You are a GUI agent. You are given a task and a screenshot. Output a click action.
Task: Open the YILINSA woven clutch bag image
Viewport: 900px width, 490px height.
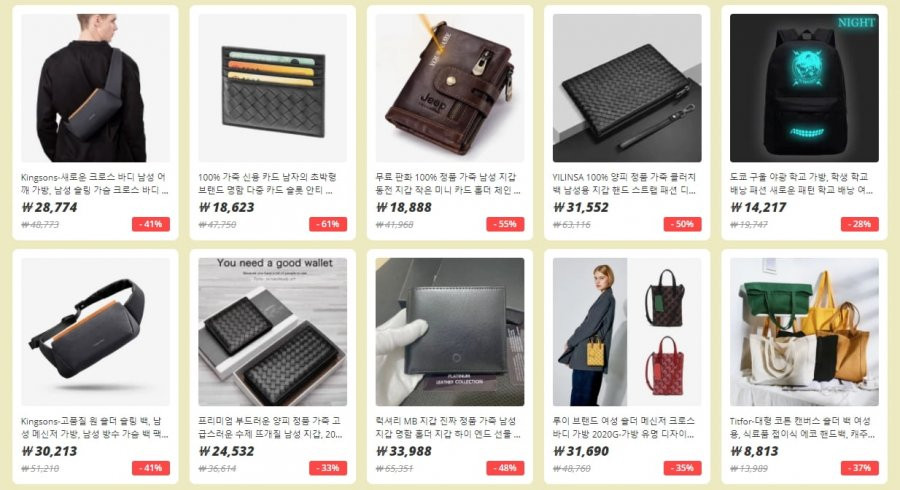627,88
